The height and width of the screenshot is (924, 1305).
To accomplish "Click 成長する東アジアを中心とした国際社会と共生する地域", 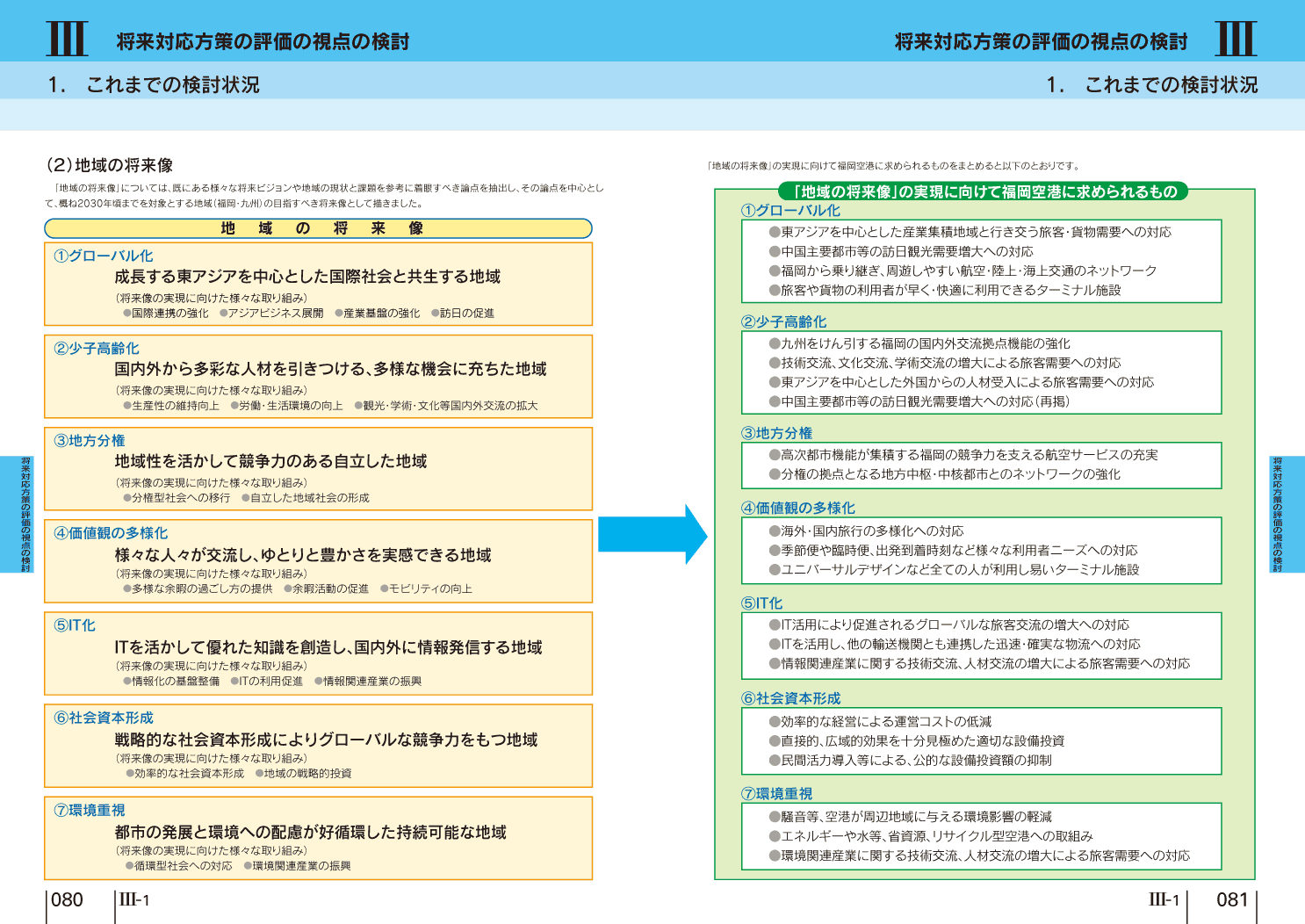I will coord(307,277).
